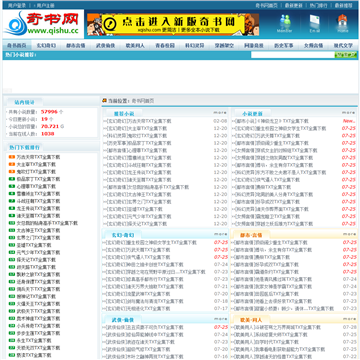Open the Email icon in the header

[x=314, y=23]
